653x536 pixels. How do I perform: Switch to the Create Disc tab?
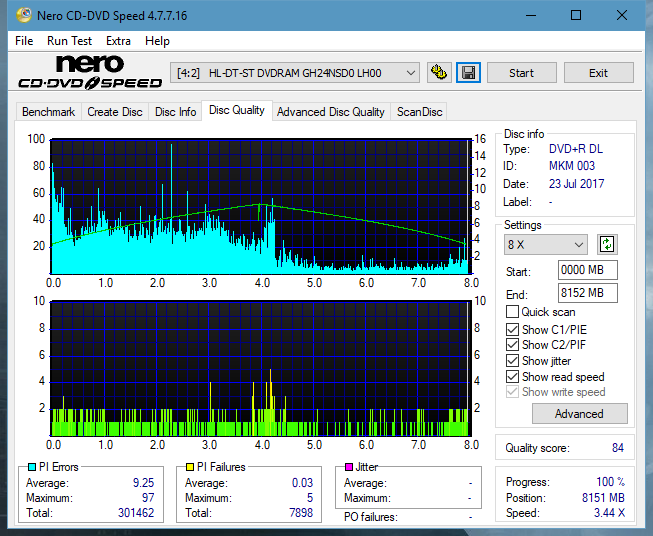115,112
